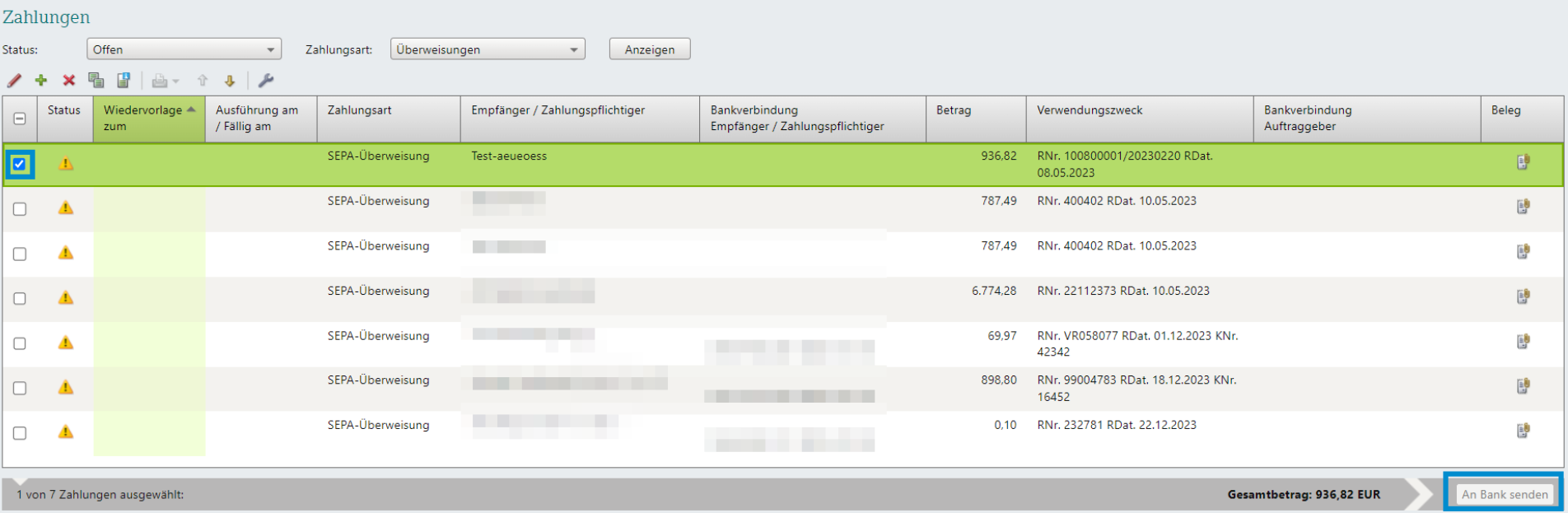1568x513 pixels.
Task: Click the red pencil edit icon
Action: (14, 81)
